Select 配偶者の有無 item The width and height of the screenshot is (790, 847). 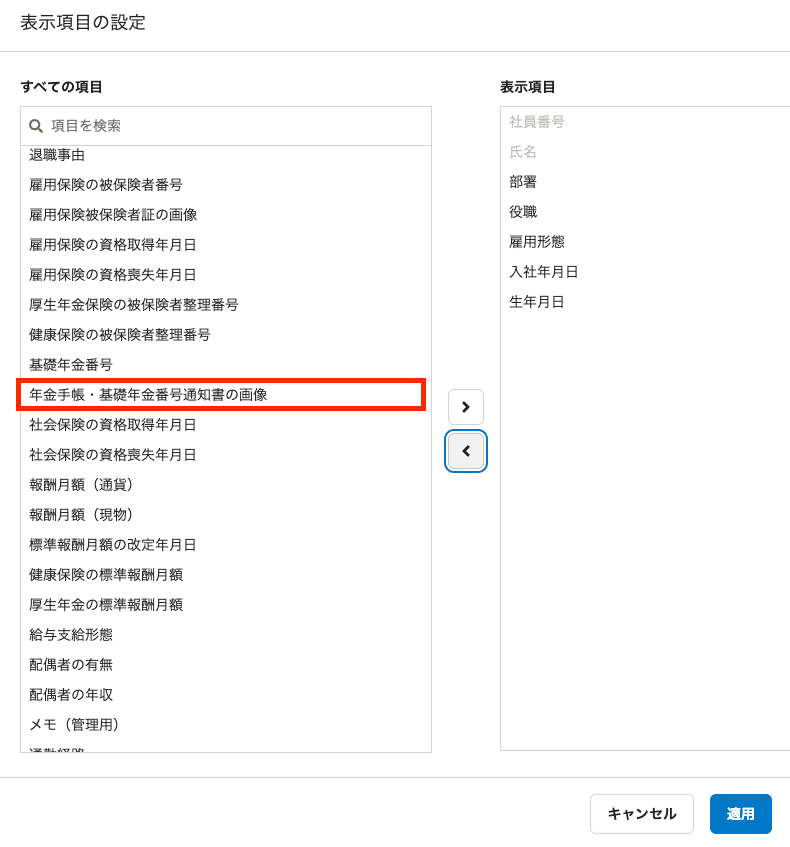[x=226, y=664]
